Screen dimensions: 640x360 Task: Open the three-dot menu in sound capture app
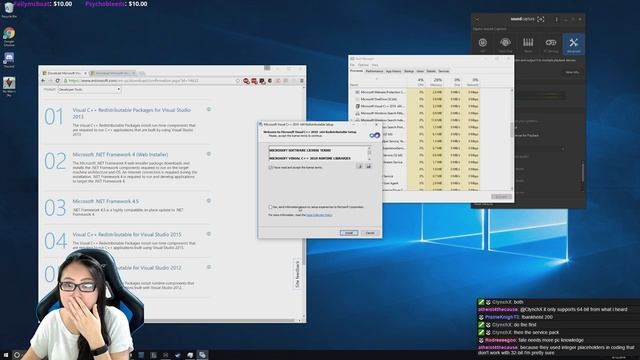pyautogui.click(x=556, y=19)
